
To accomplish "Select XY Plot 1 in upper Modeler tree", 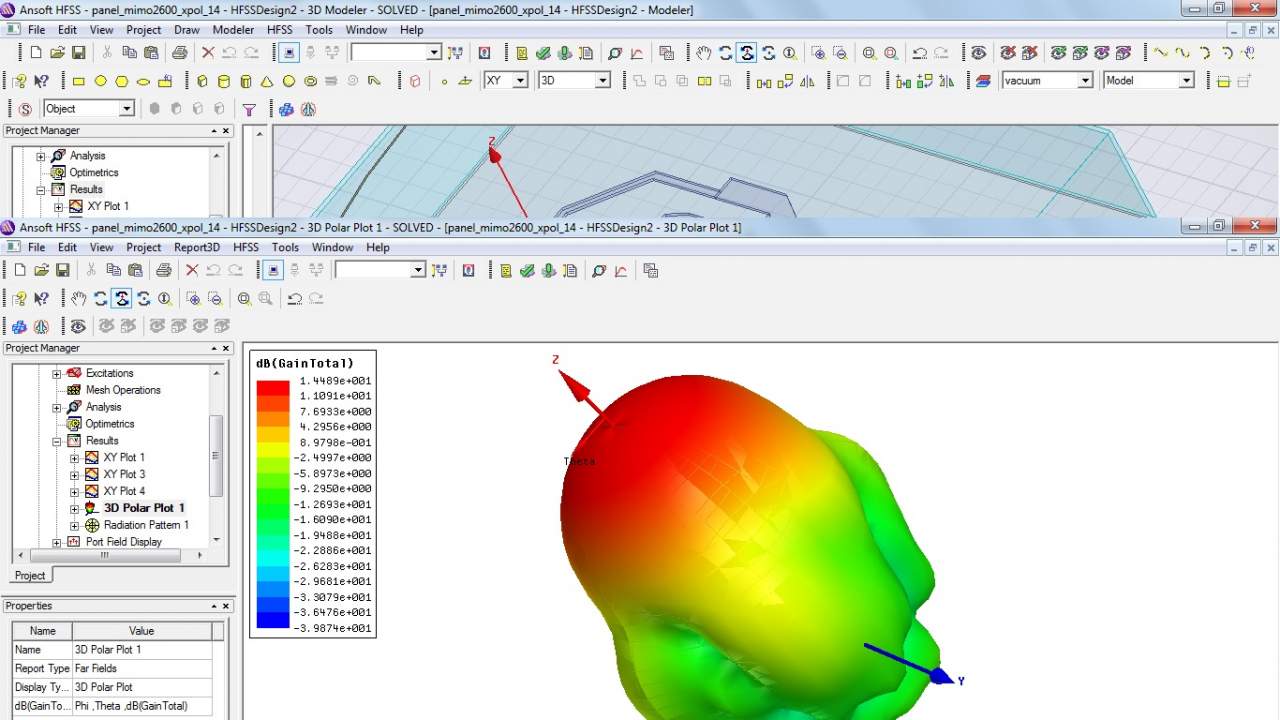I will [108, 206].
